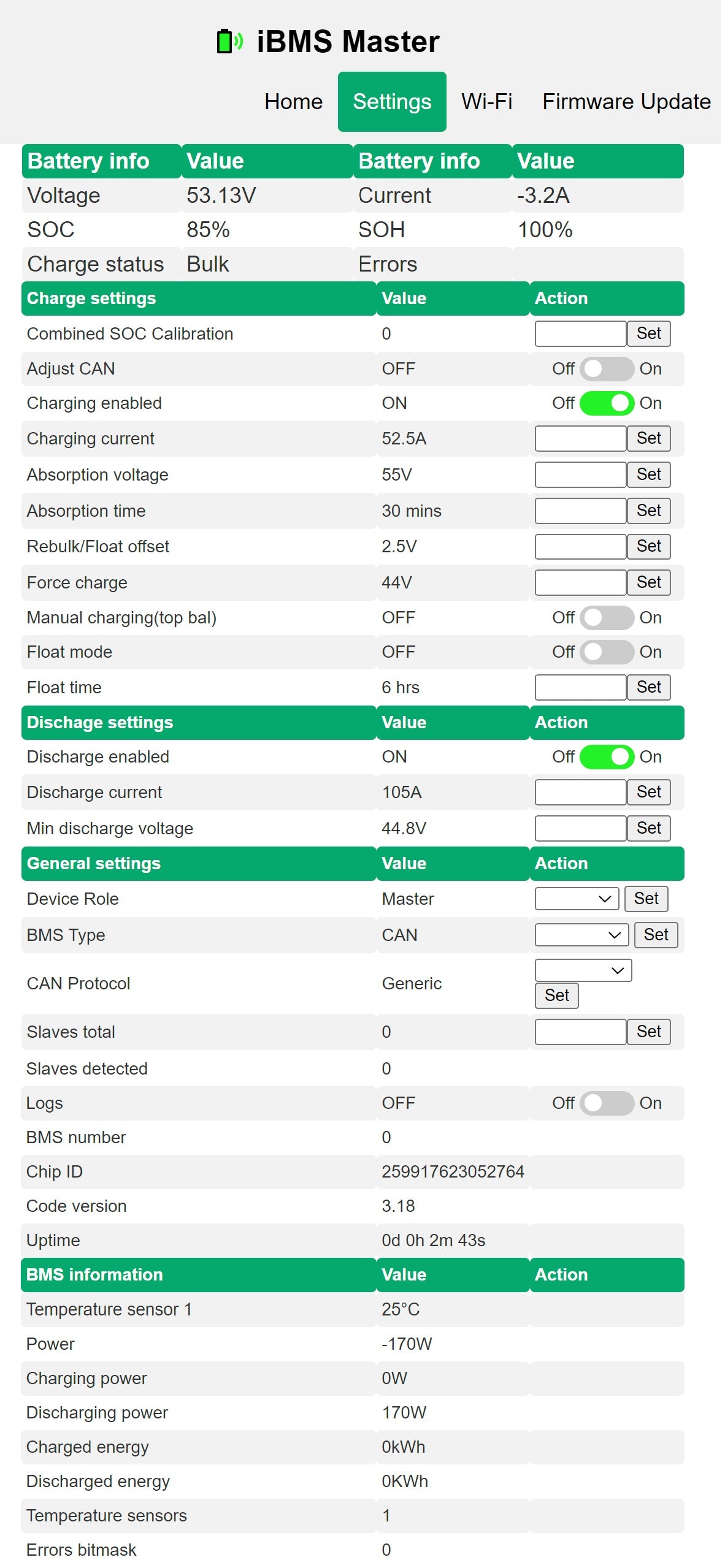
Task: Expand the Device Role dropdown
Action: 576,899
